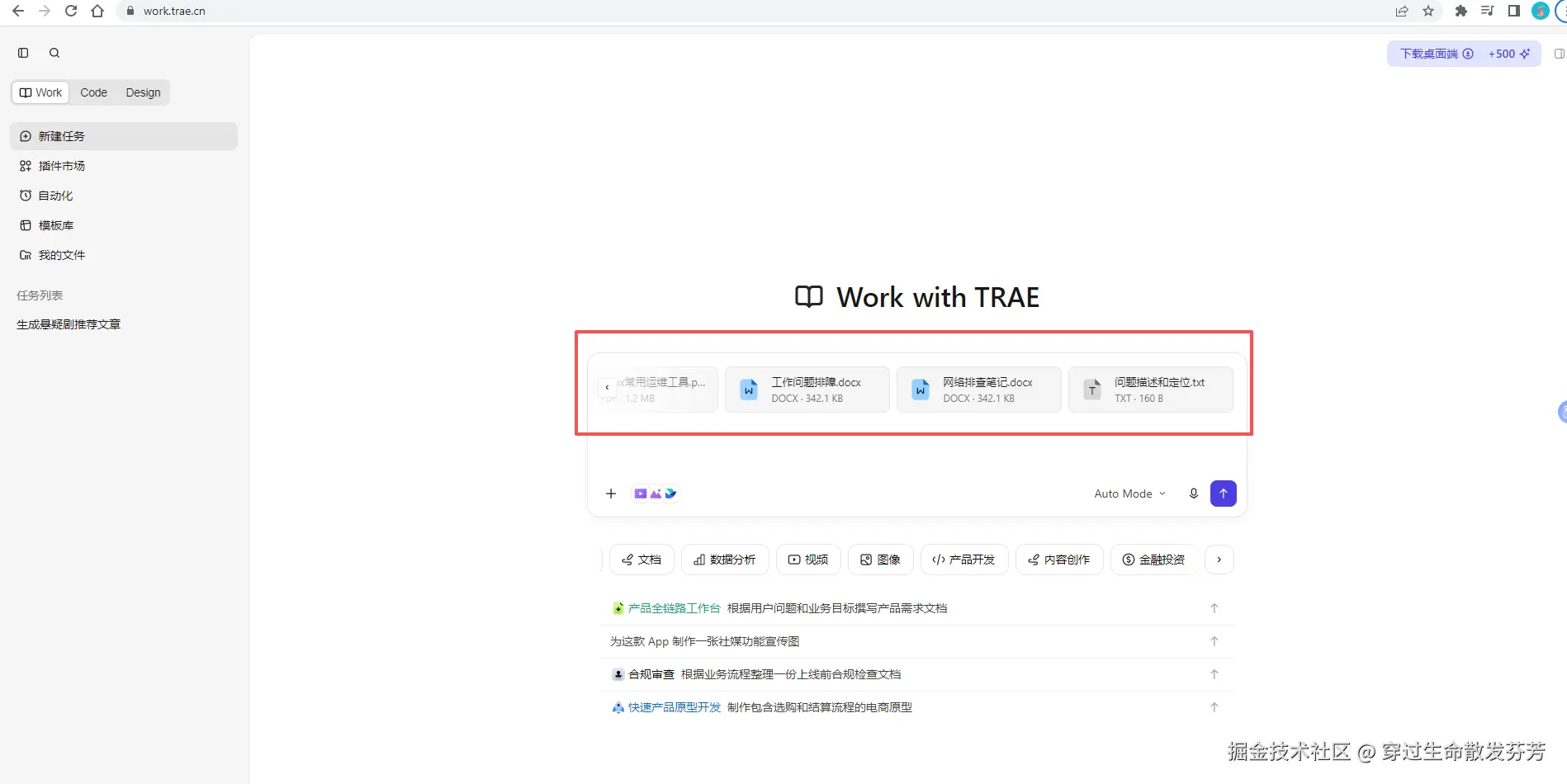Open the browser side panel icon
The height and width of the screenshot is (784, 1567).
click(1513, 11)
